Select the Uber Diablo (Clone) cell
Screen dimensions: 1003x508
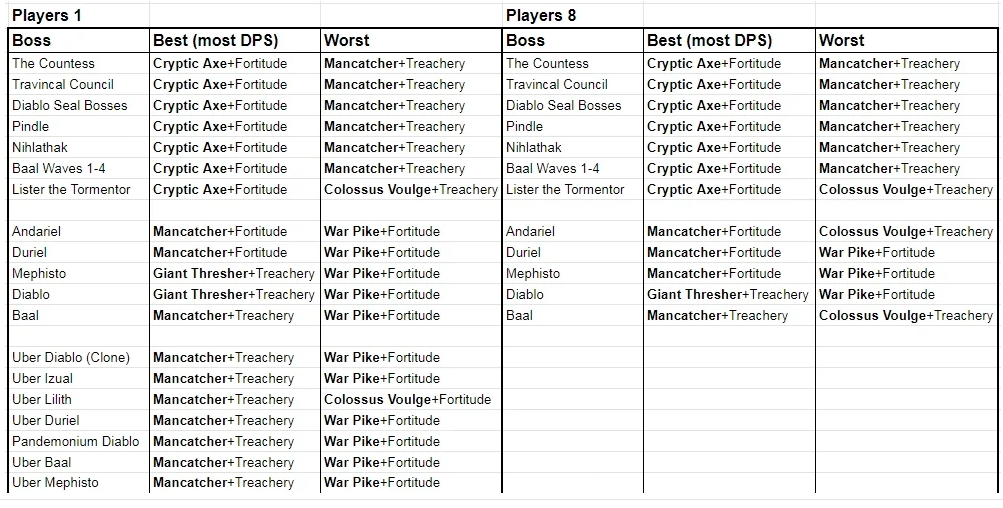click(x=71, y=357)
